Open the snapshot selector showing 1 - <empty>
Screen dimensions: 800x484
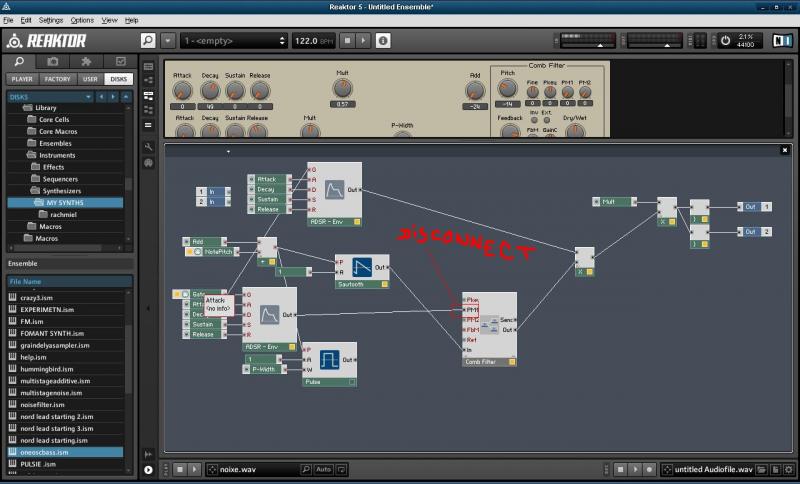[x=234, y=41]
